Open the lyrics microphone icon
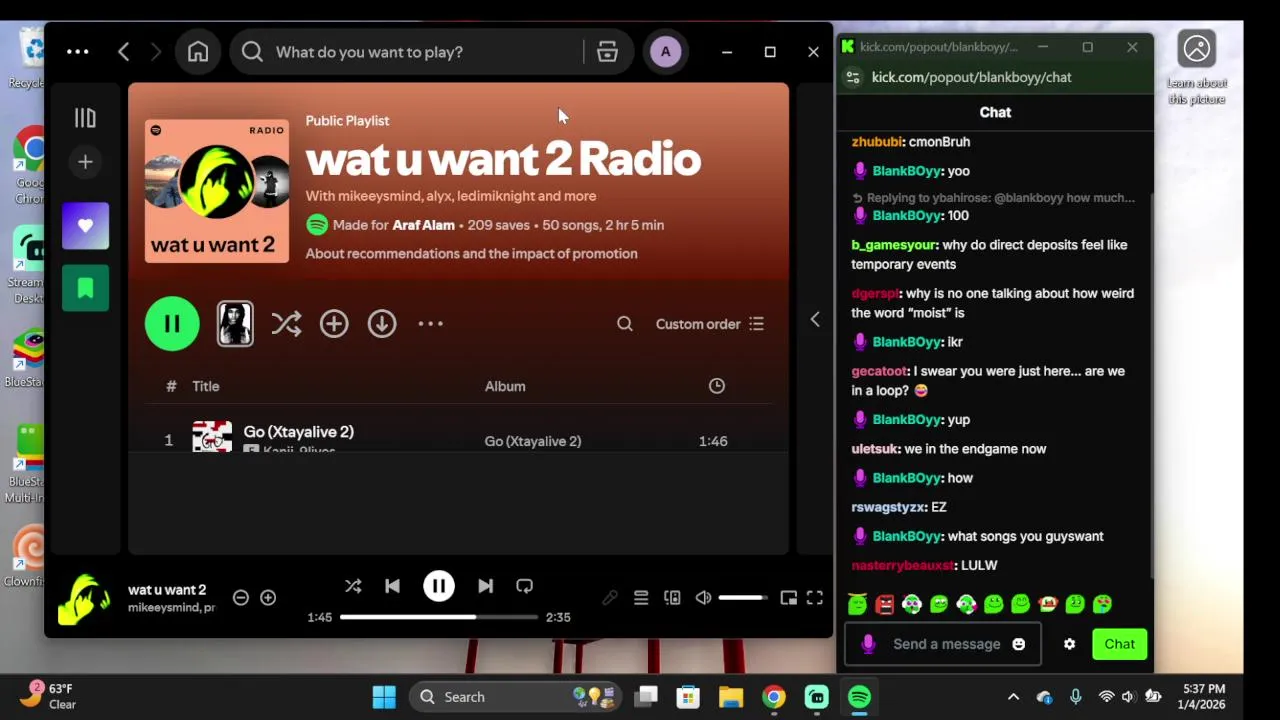Image resolution: width=1280 pixels, height=720 pixels. [x=610, y=598]
